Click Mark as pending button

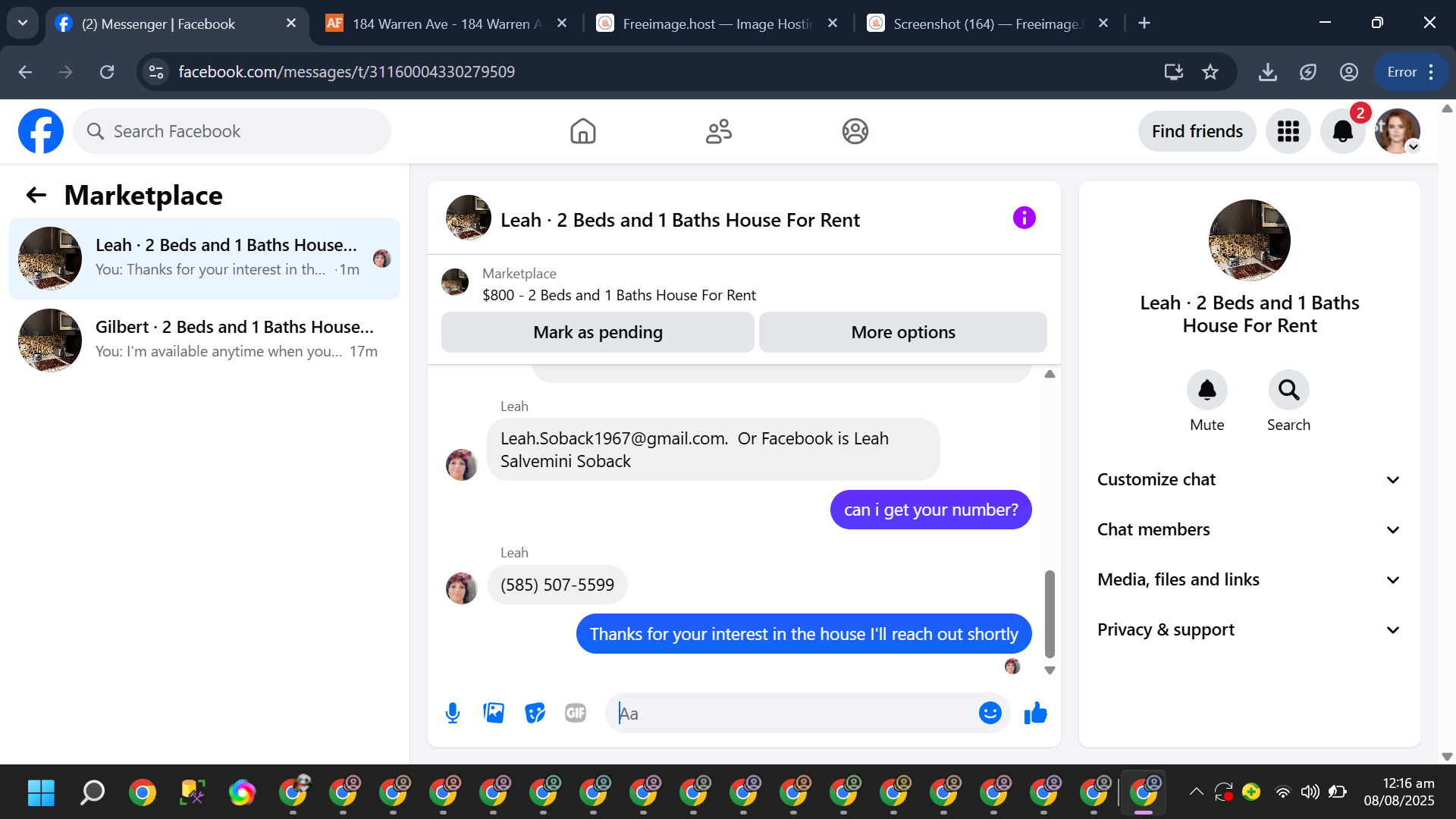tap(598, 332)
